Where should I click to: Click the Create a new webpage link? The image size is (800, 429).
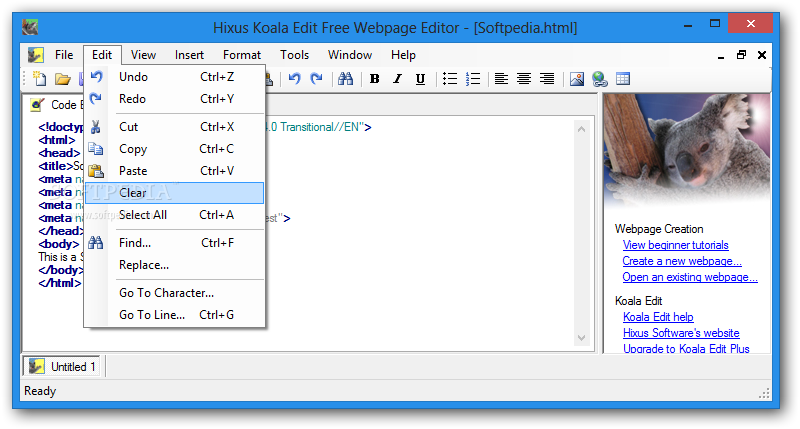682,261
